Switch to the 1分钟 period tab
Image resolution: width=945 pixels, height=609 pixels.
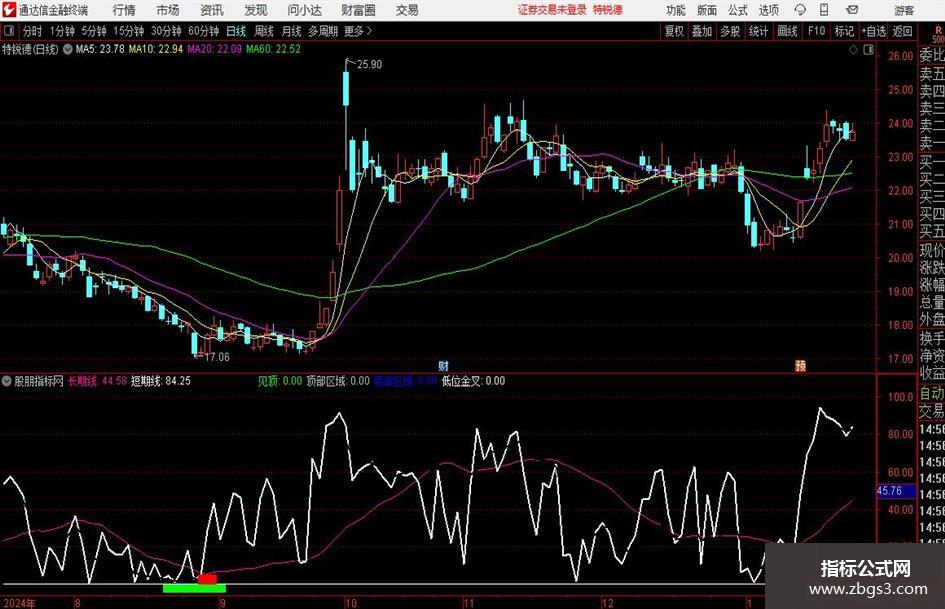[x=62, y=31]
